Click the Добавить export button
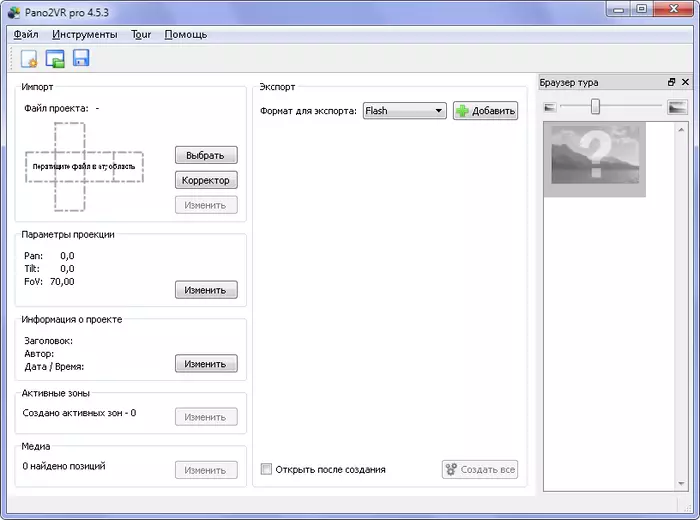The height and width of the screenshot is (520, 700). coord(486,111)
